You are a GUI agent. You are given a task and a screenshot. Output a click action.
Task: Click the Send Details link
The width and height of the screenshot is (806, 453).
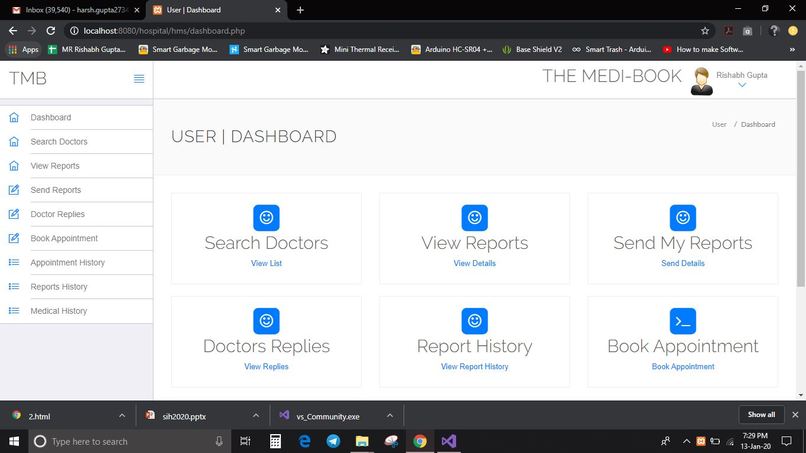pyautogui.click(x=683, y=263)
